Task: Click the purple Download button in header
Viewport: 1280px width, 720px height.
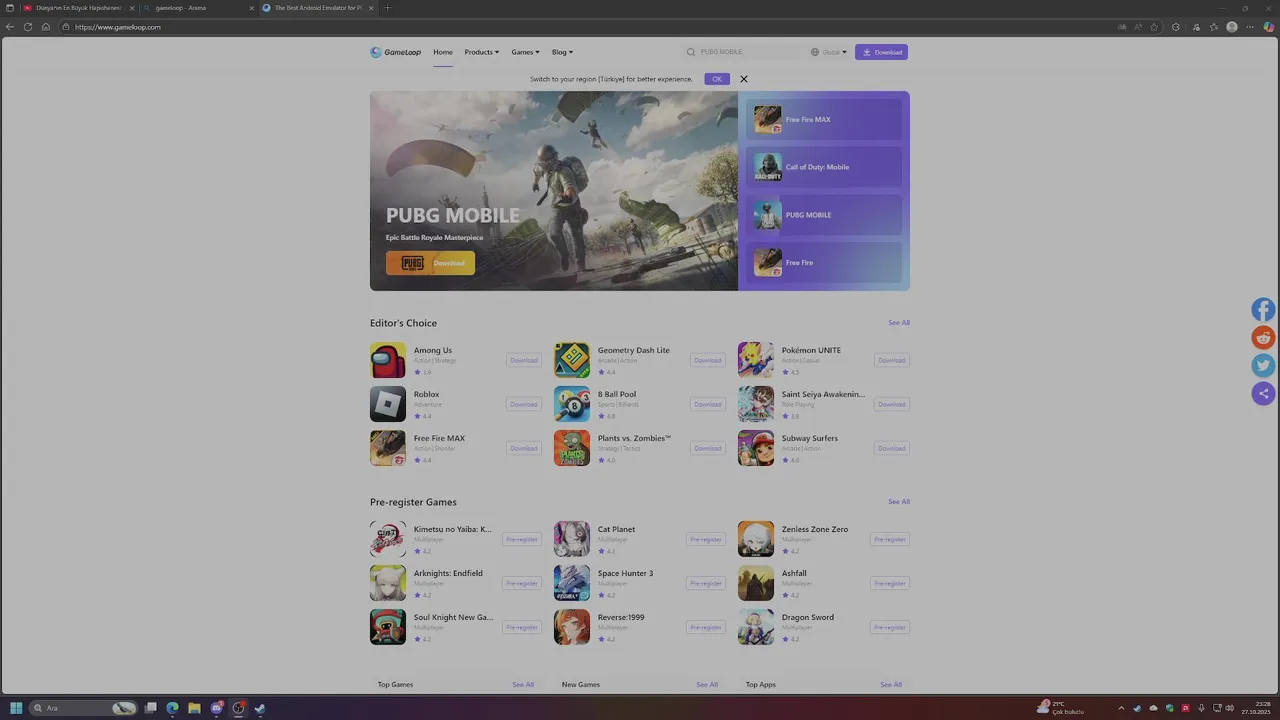Action: coord(881,52)
